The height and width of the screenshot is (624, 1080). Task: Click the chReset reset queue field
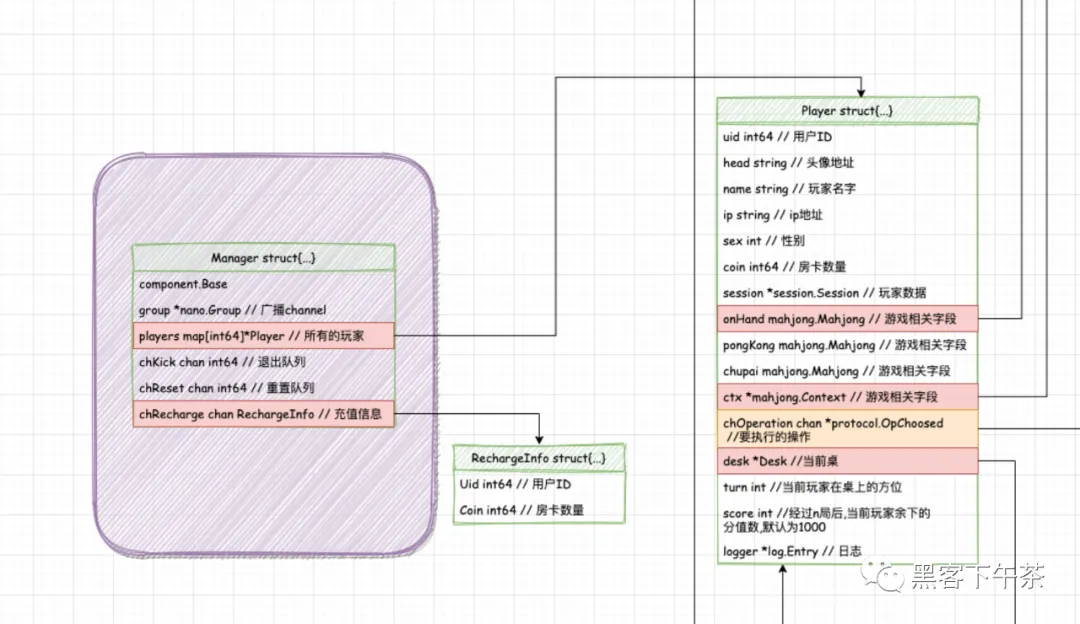click(x=264, y=388)
